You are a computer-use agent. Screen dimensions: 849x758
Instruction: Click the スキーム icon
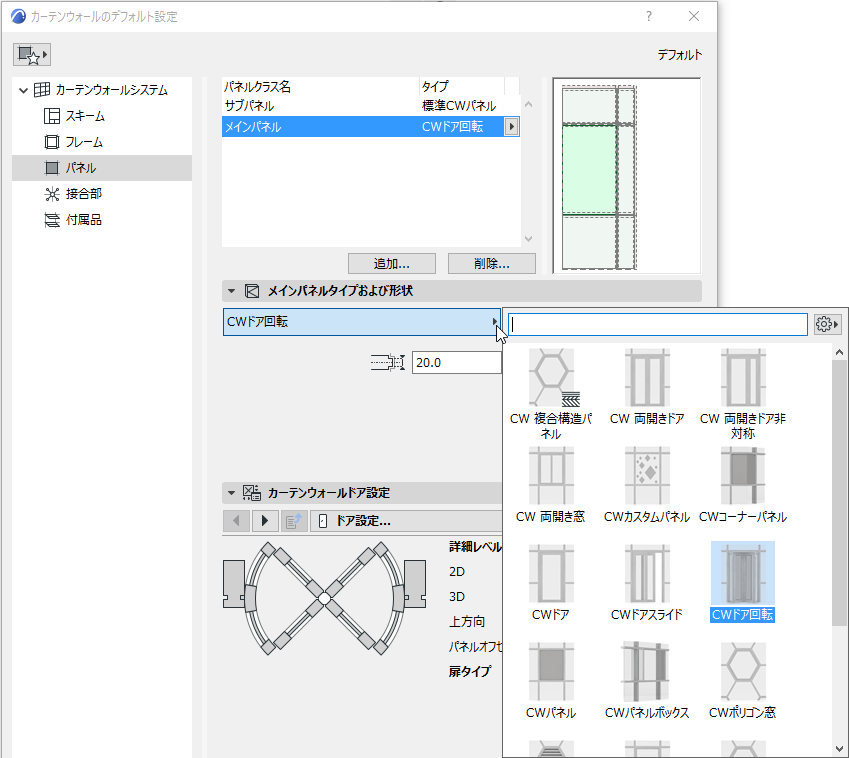click(x=51, y=116)
